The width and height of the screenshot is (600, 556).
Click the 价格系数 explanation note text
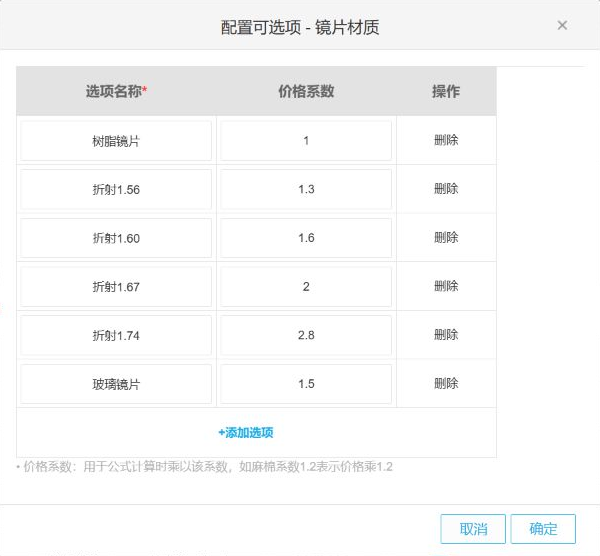(204, 466)
